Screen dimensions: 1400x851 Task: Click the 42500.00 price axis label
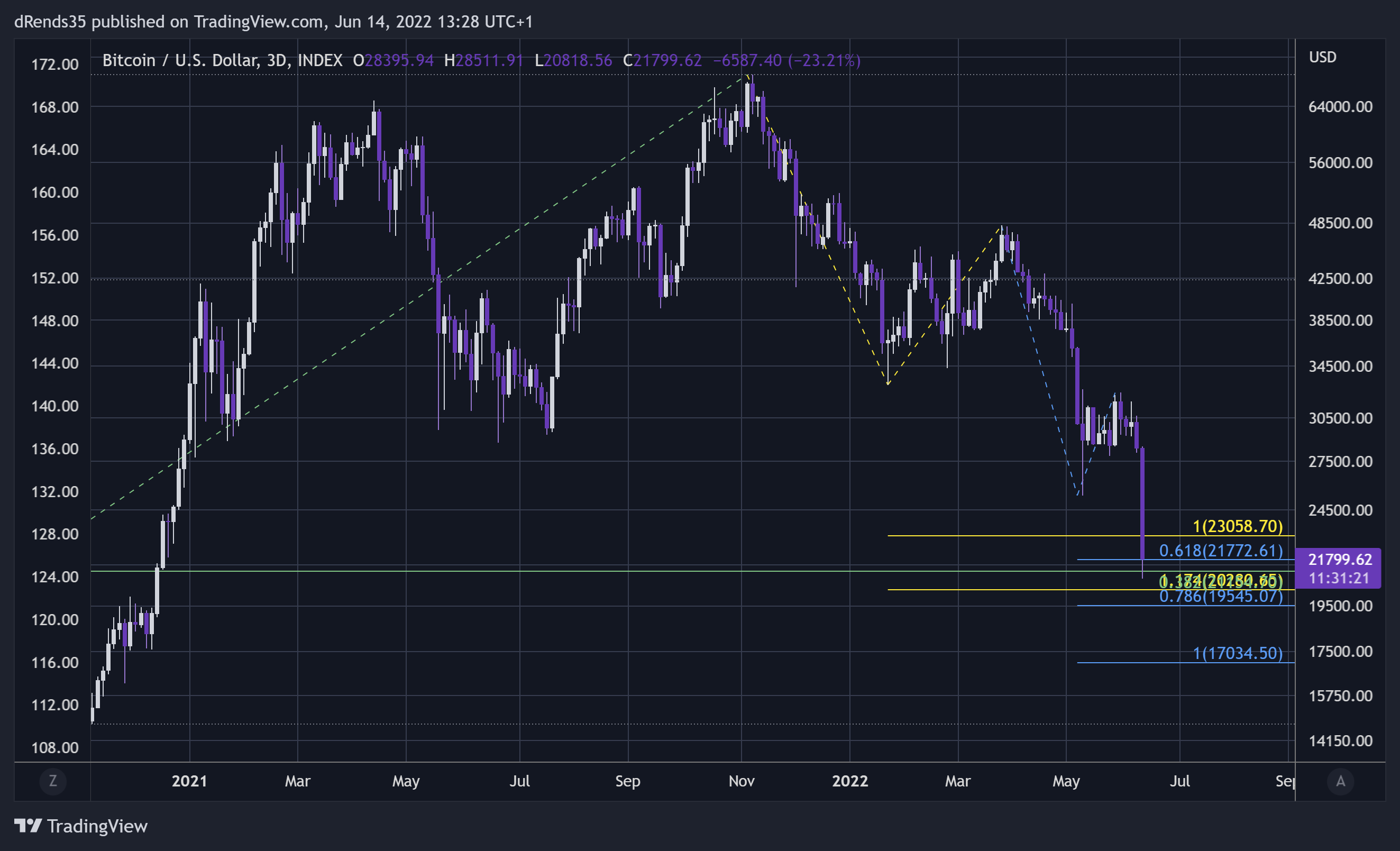pyautogui.click(x=1340, y=278)
